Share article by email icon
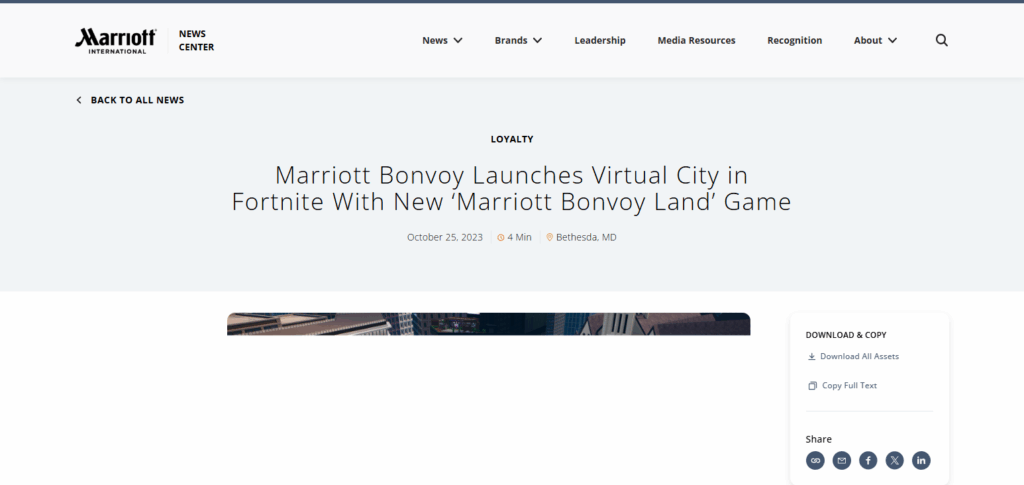 point(842,460)
